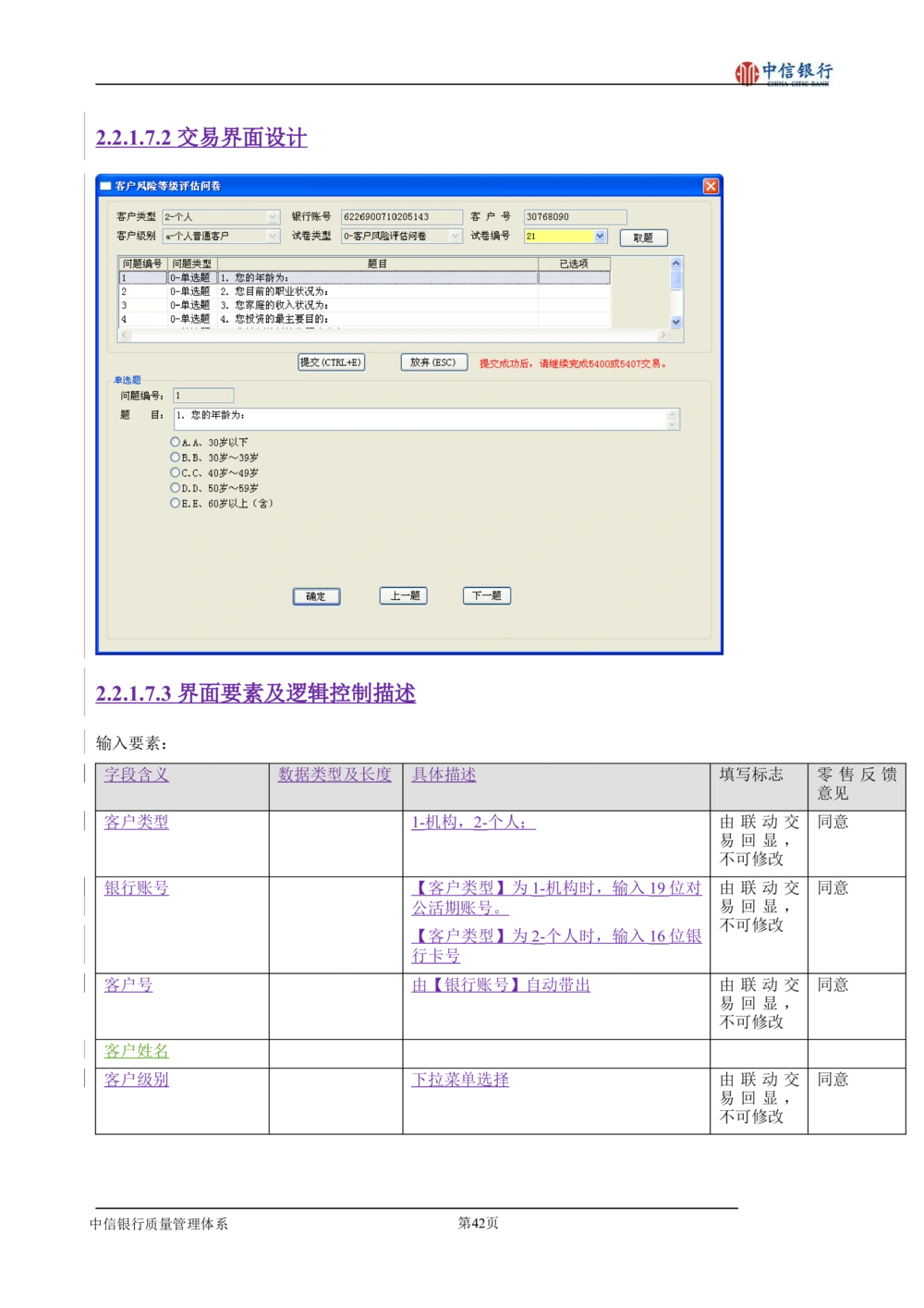Open the 试卷类型 dropdown
The height and width of the screenshot is (1308, 924).
tap(453, 237)
